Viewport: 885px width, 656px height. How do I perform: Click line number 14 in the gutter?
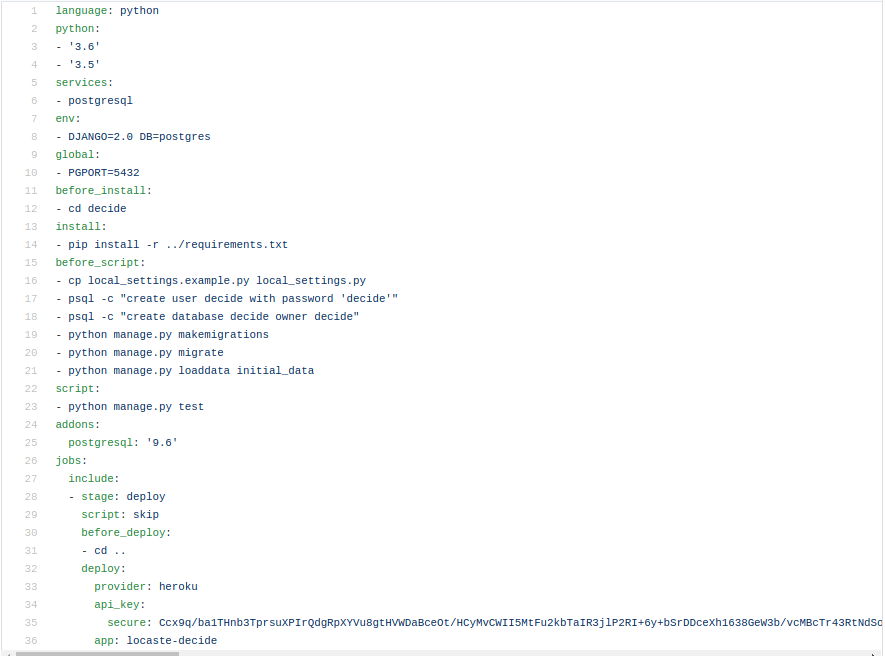pyautogui.click(x=31, y=245)
